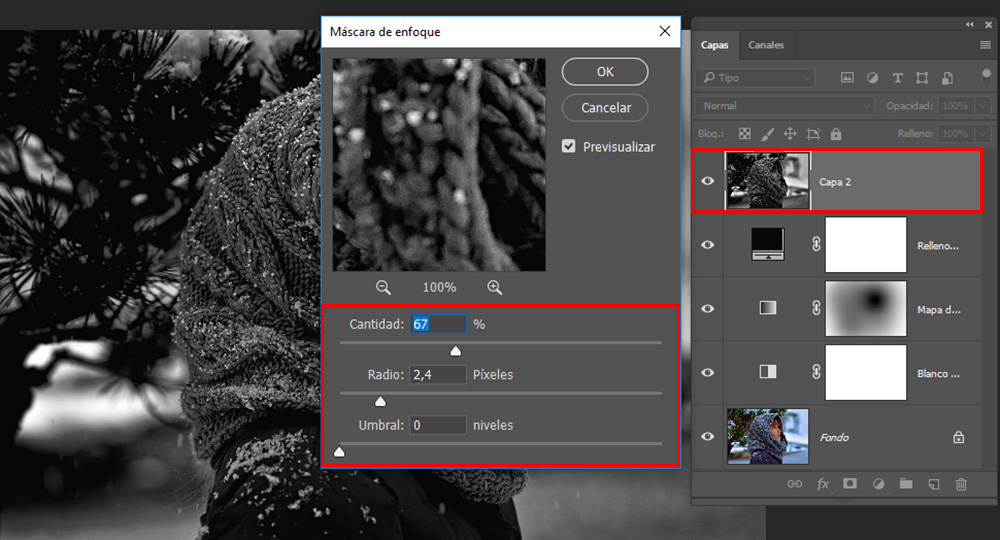
Task: Hide the Capa 2 layer
Action: coord(708,181)
